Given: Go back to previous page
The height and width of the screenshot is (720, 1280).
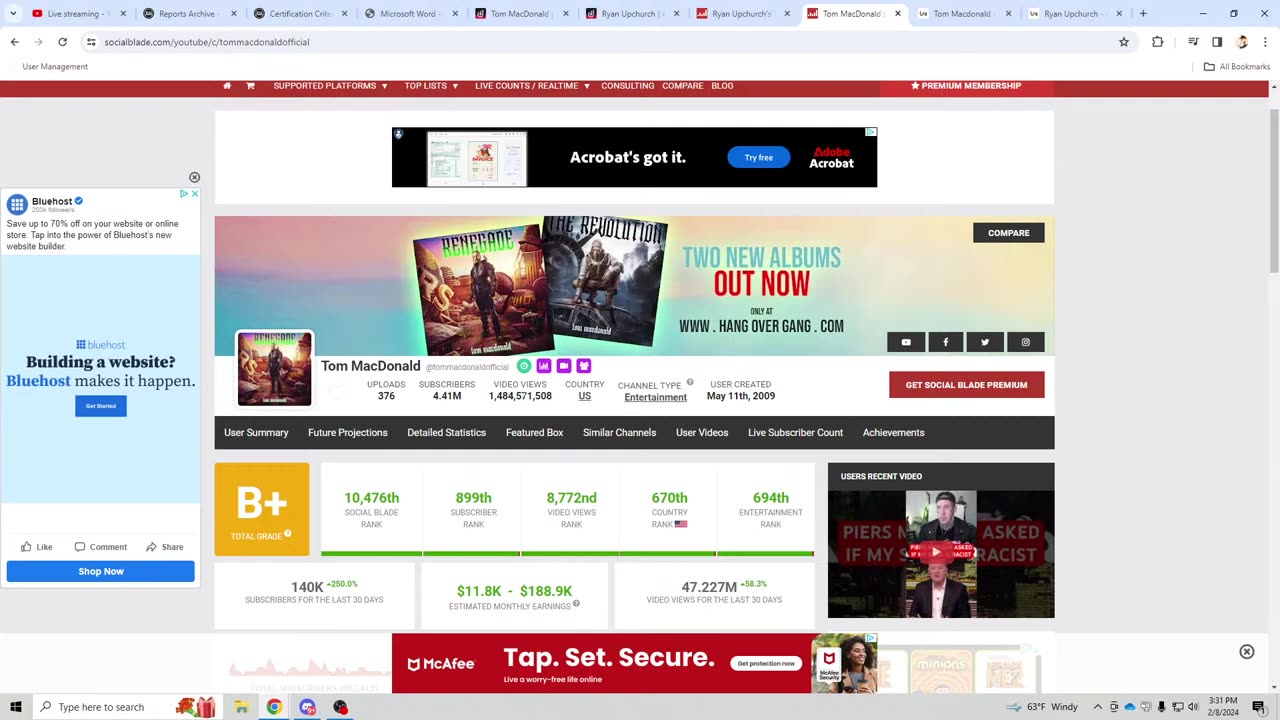Looking at the screenshot, I should click(x=14, y=42).
